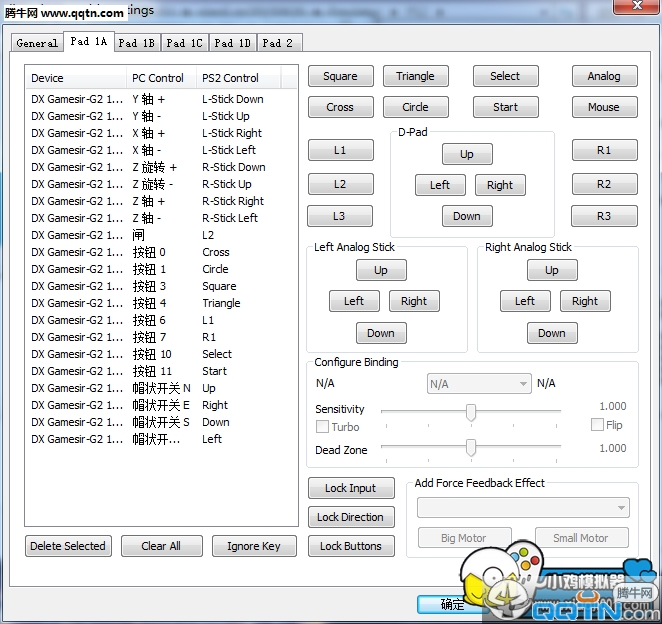Screen dimensions: 662x624
Task: Select the Pad 2 tab
Action: 278,43
